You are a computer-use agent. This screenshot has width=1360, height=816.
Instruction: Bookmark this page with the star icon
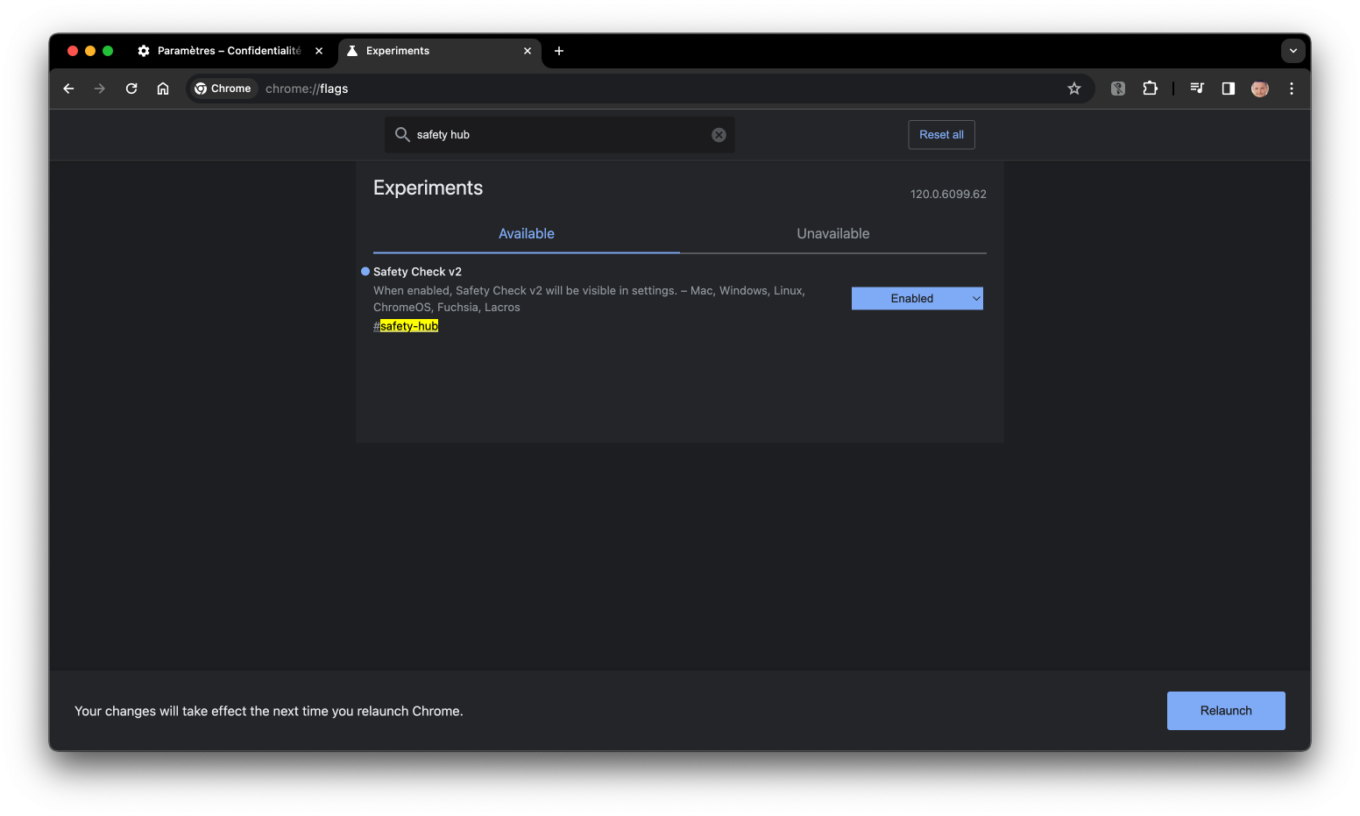1074,89
